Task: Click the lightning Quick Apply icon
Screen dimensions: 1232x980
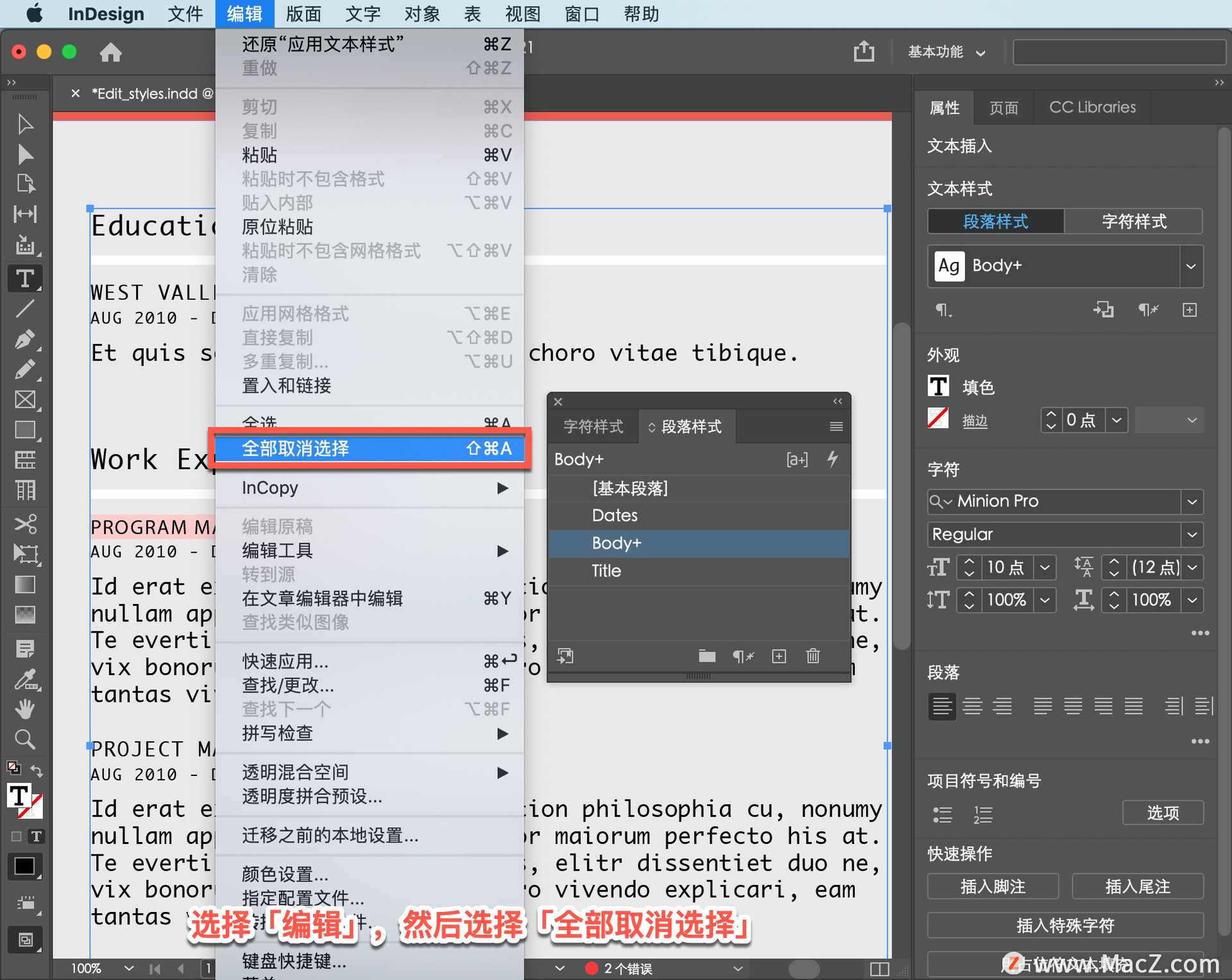Action: coord(832,459)
